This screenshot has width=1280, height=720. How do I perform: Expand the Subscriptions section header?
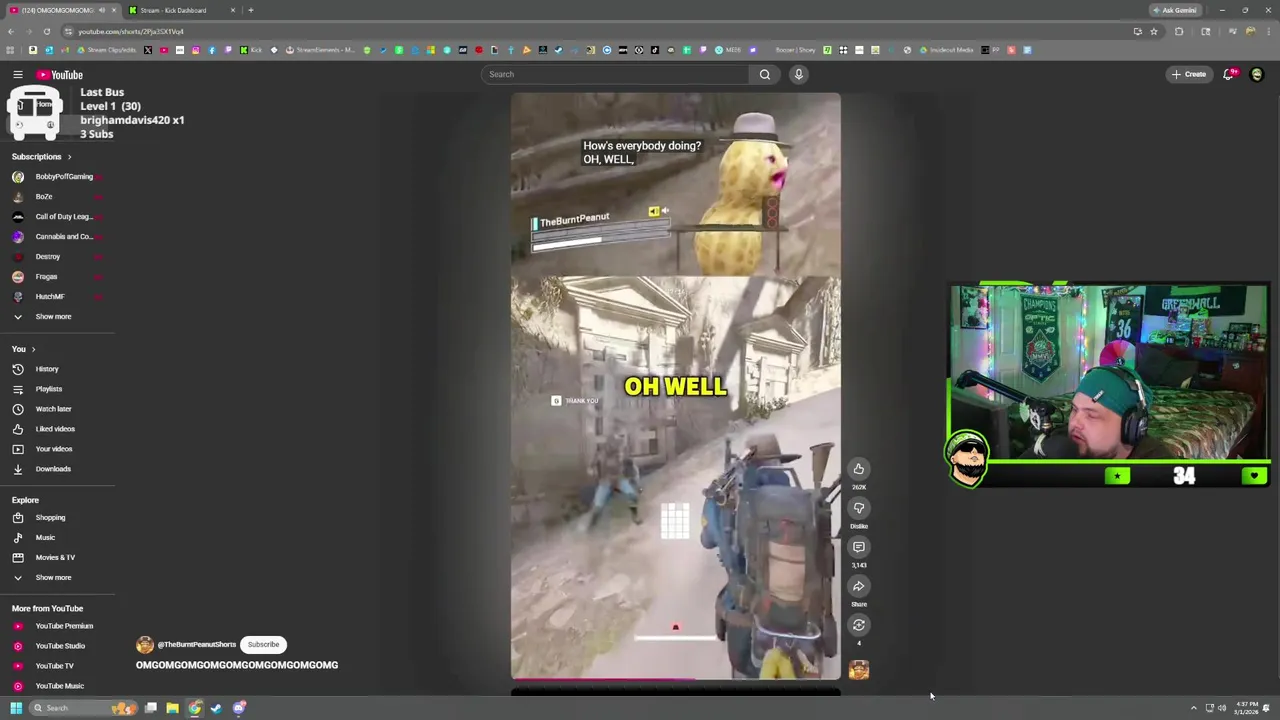tap(42, 157)
